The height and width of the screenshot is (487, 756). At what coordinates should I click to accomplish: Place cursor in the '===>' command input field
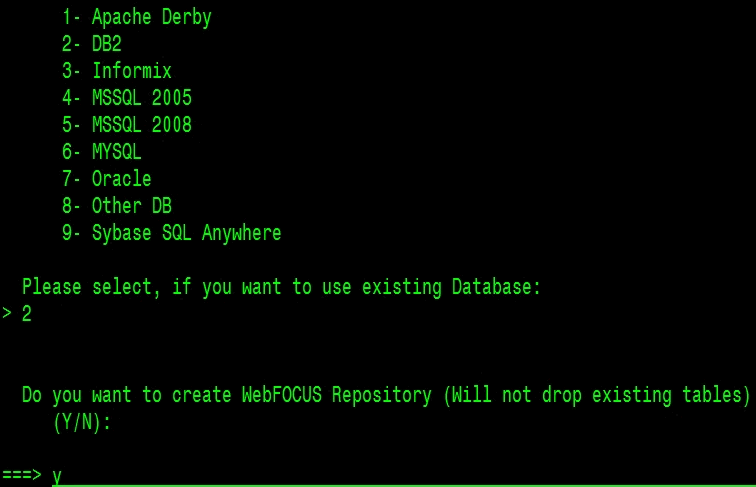(x=403, y=475)
